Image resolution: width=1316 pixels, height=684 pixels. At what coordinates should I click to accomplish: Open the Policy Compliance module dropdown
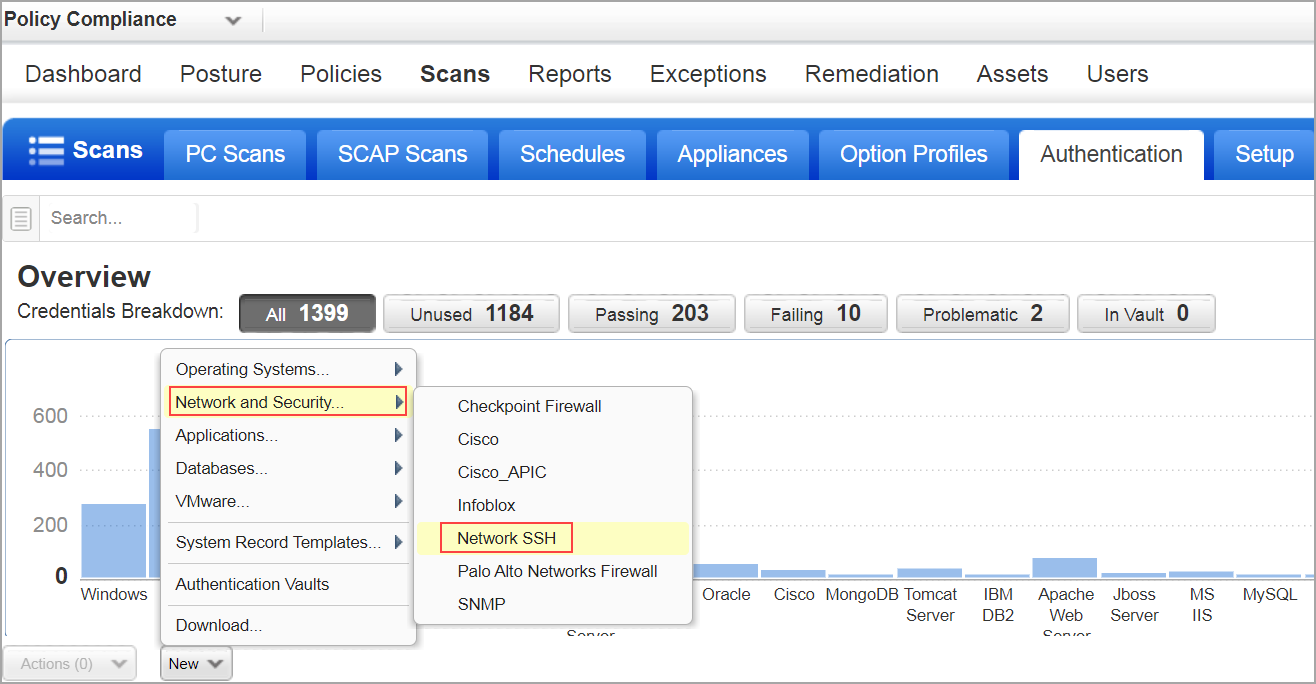[x=232, y=20]
